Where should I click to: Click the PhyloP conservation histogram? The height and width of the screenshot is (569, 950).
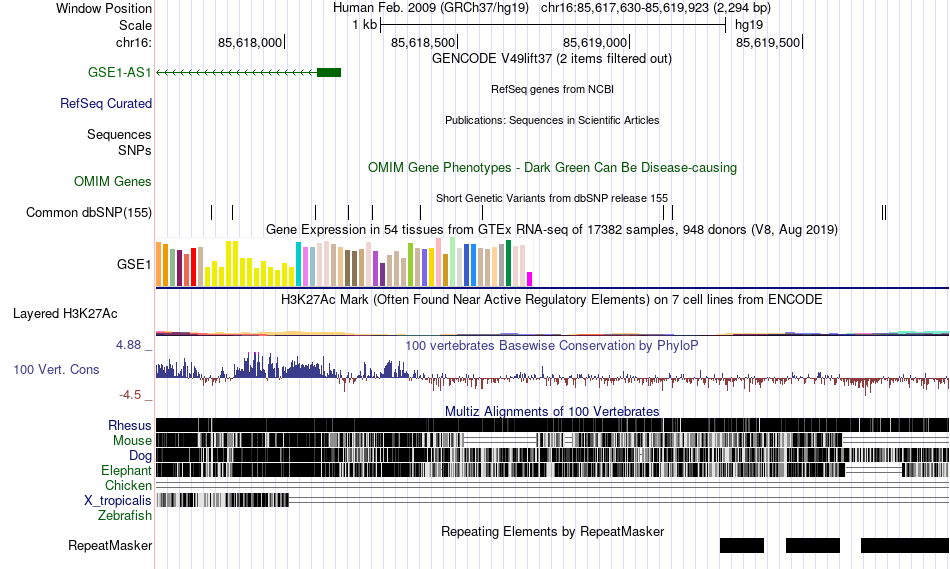tap(552, 373)
